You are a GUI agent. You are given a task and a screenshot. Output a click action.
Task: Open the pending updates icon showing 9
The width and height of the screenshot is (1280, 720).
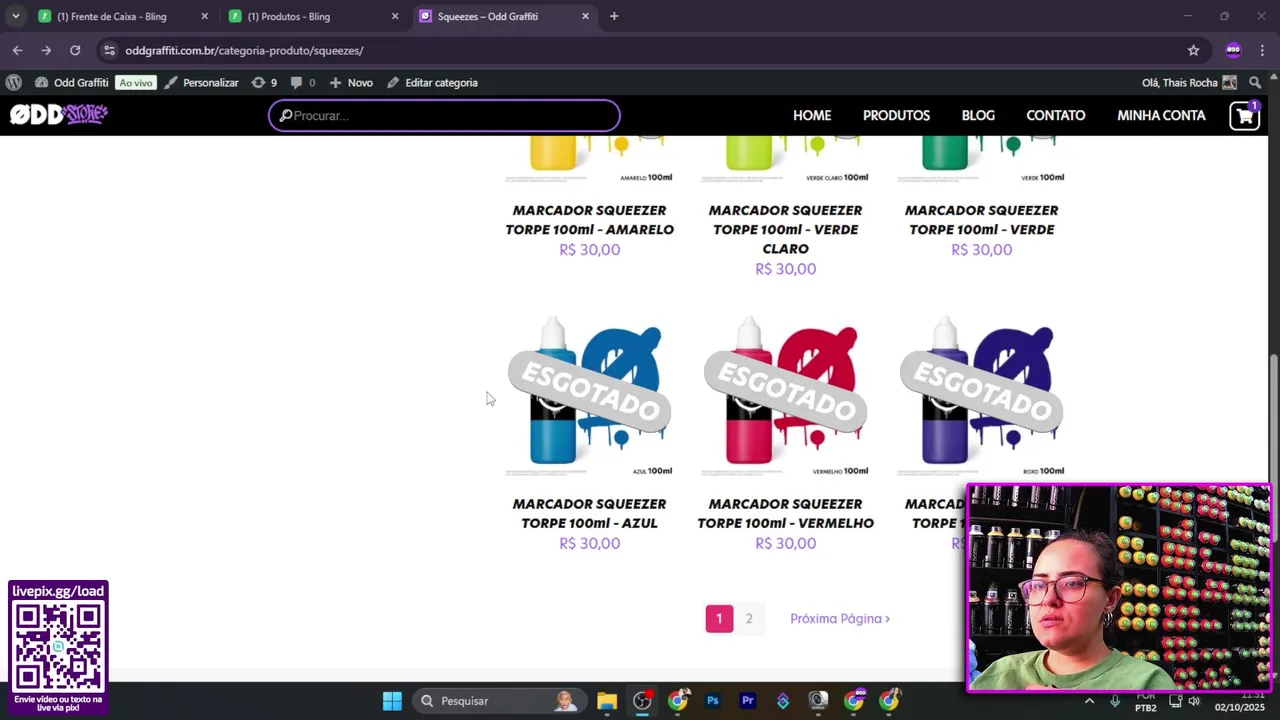[x=264, y=83]
